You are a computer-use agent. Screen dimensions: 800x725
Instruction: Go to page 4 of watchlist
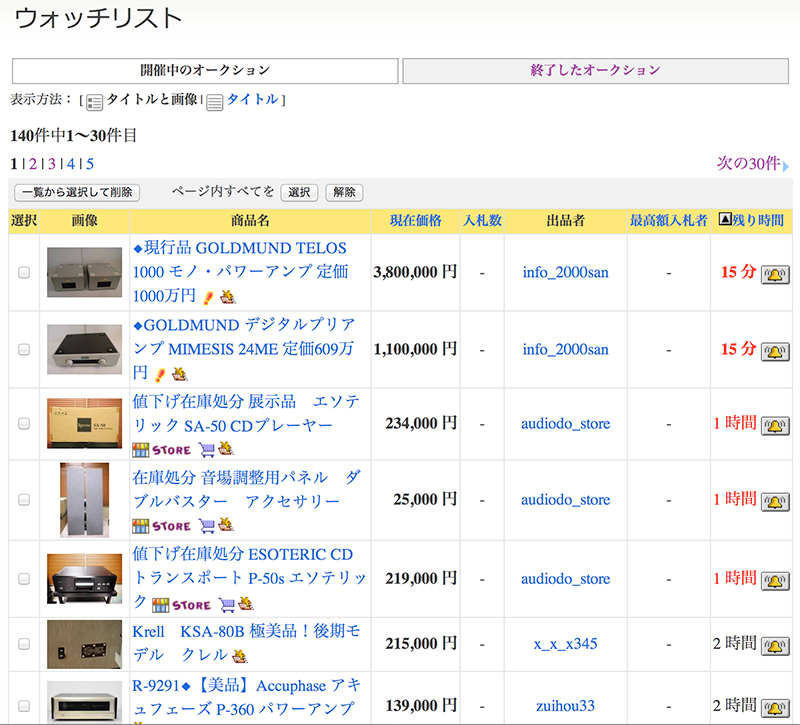[x=70, y=164]
